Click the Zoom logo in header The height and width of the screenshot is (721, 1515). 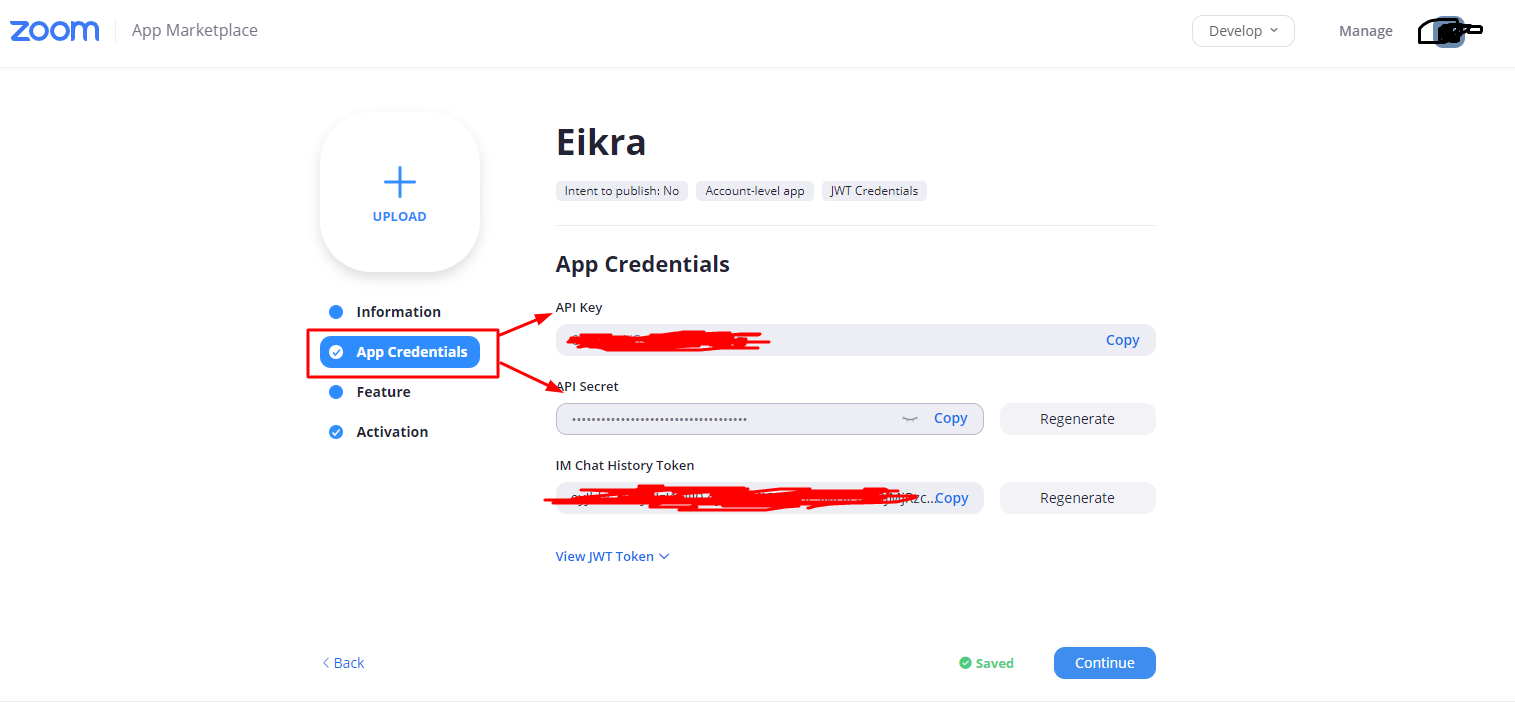[55, 31]
